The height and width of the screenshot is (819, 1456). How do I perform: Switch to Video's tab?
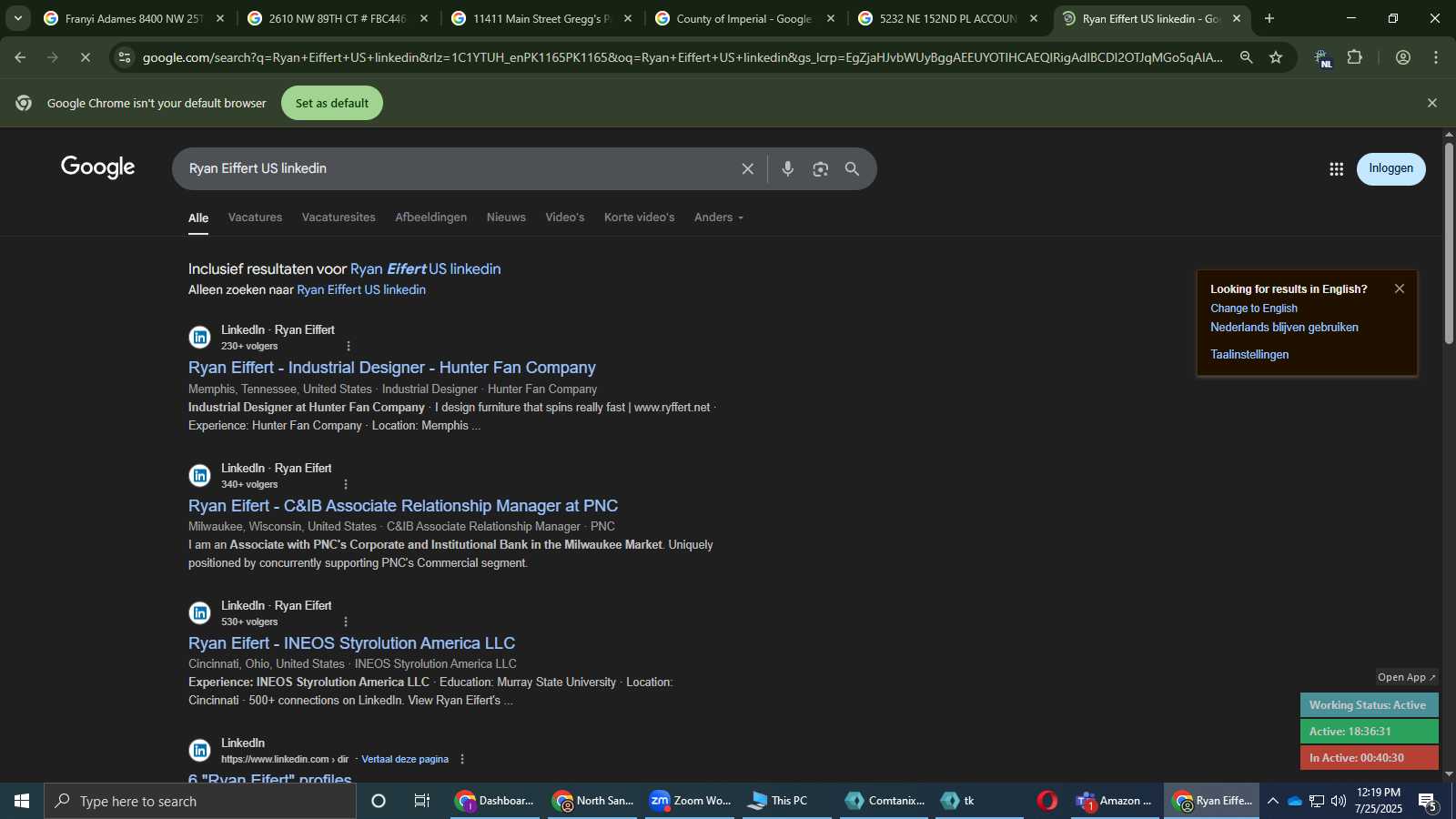click(565, 217)
